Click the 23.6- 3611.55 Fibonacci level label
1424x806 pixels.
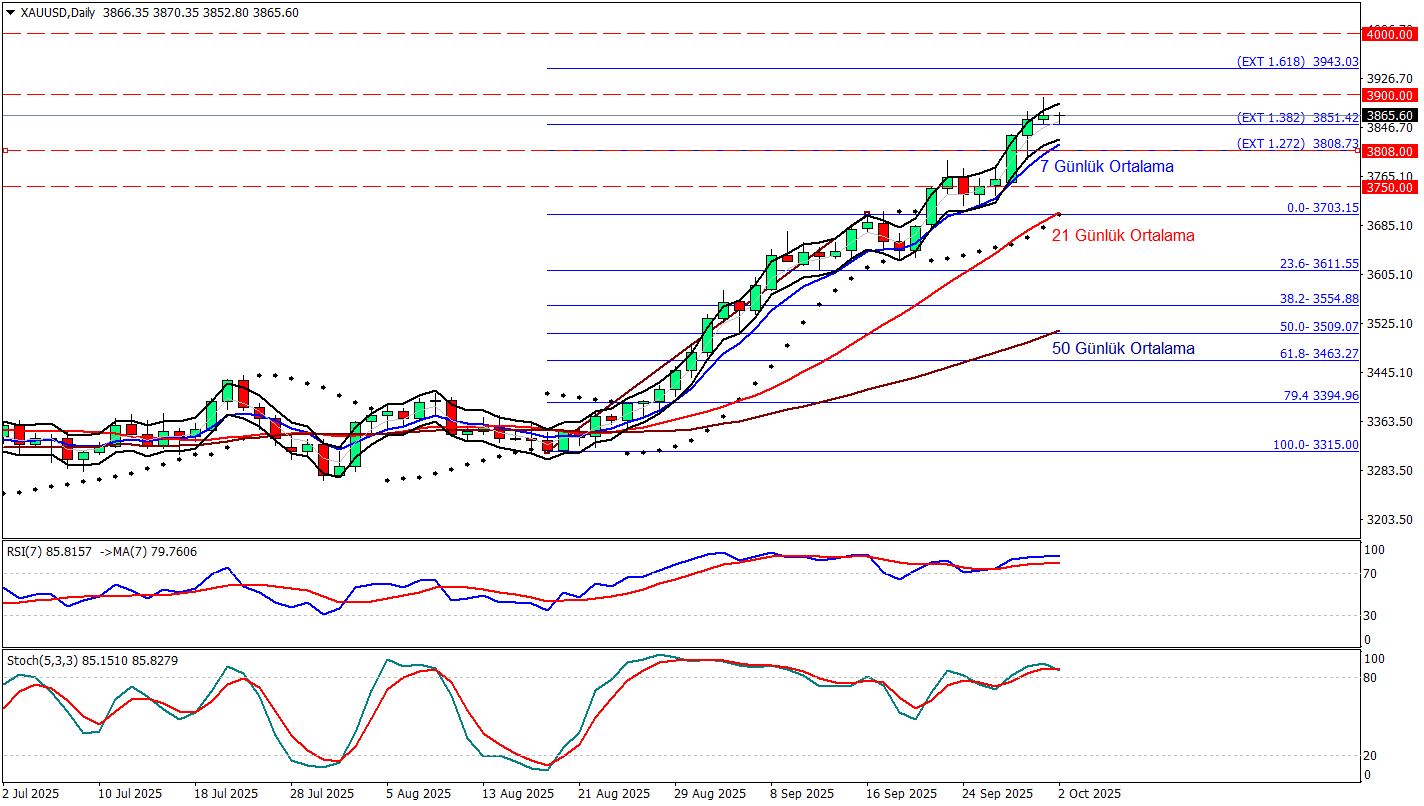[1319, 263]
